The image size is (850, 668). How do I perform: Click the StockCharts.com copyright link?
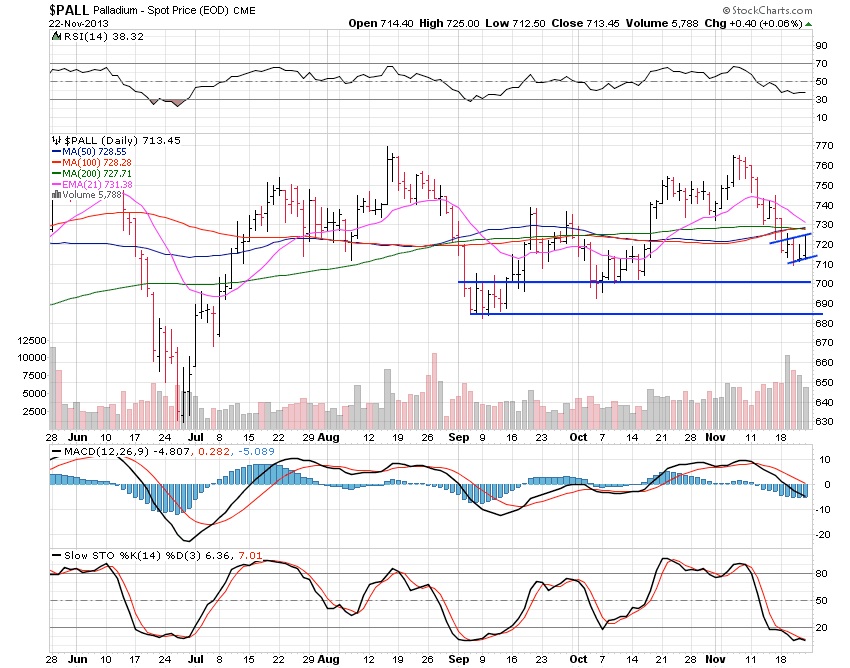(767, 10)
